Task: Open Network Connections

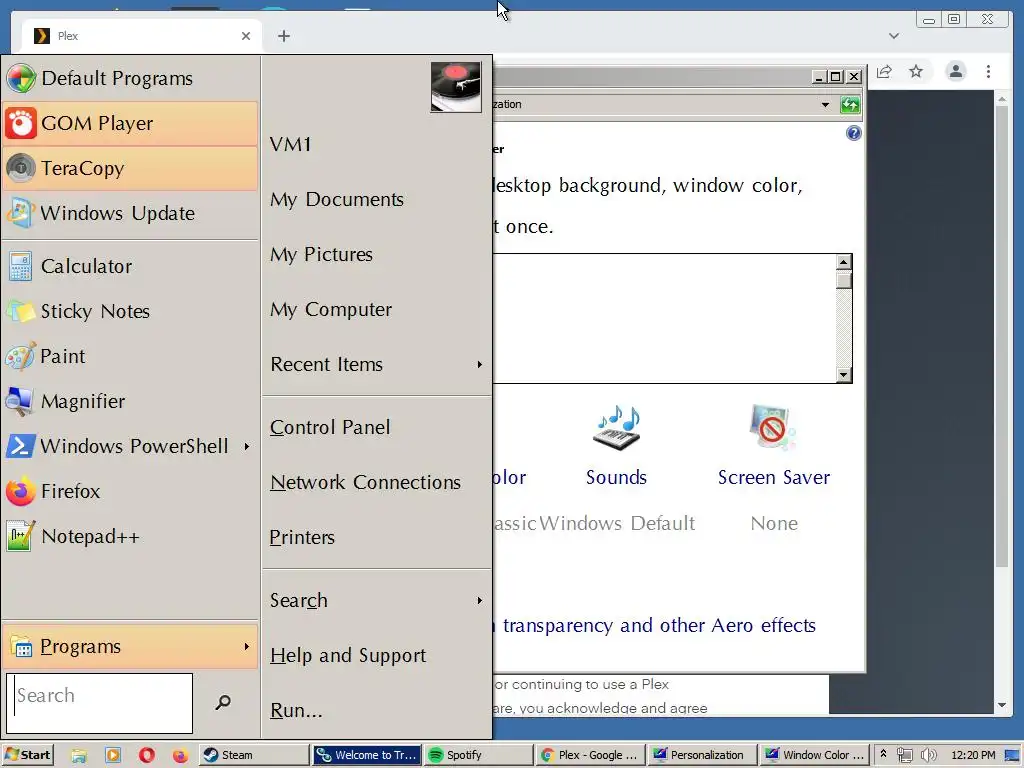Action: [x=377, y=482]
